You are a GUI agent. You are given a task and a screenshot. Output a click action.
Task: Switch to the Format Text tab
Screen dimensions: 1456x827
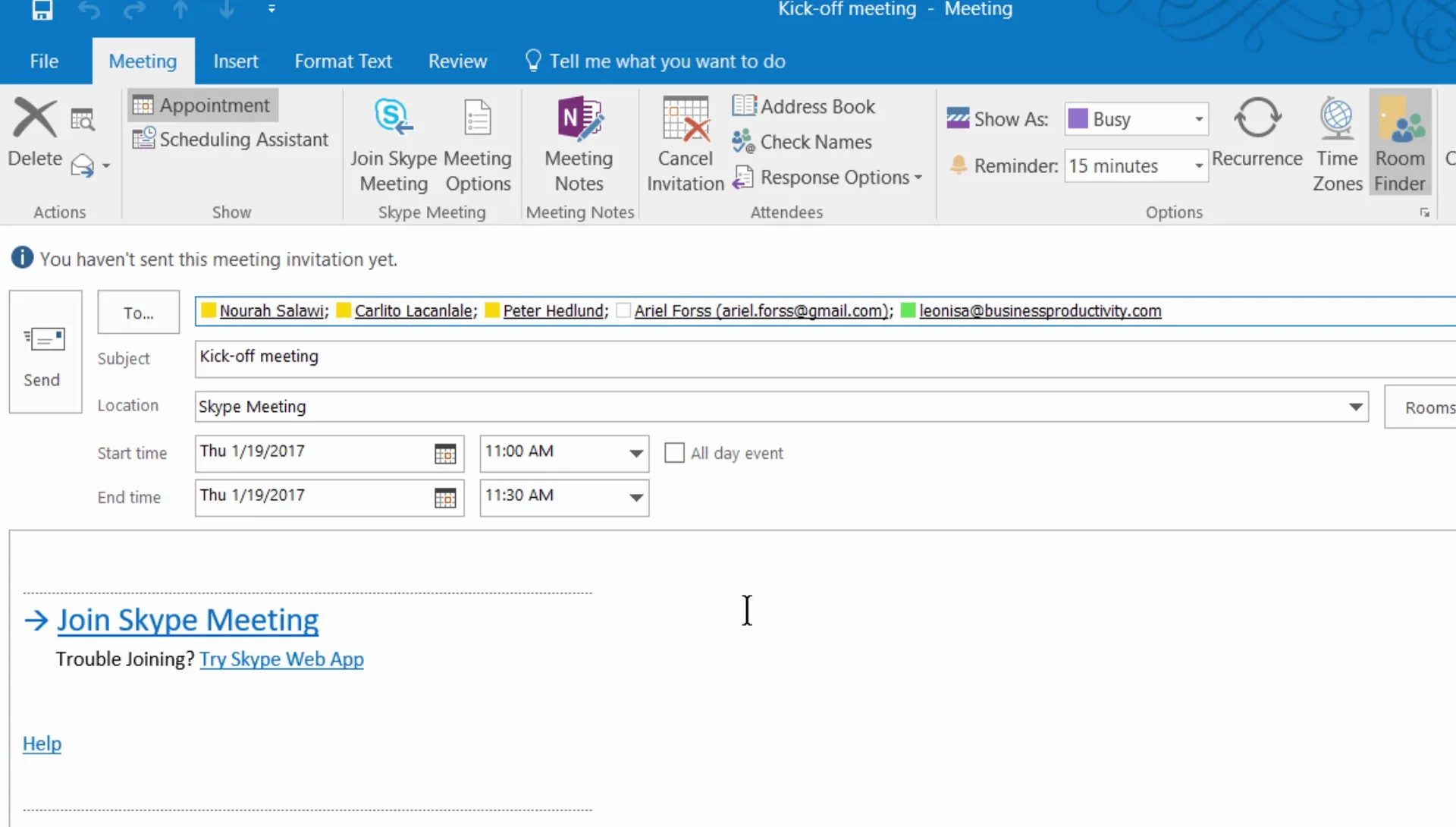[344, 61]
